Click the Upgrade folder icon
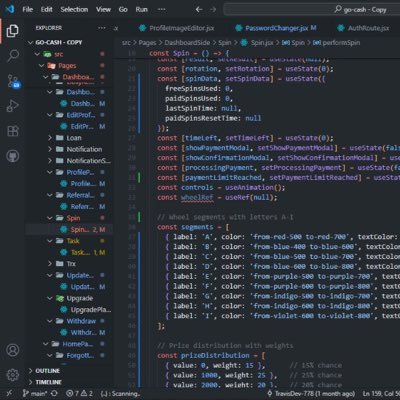 coord(60,298)
